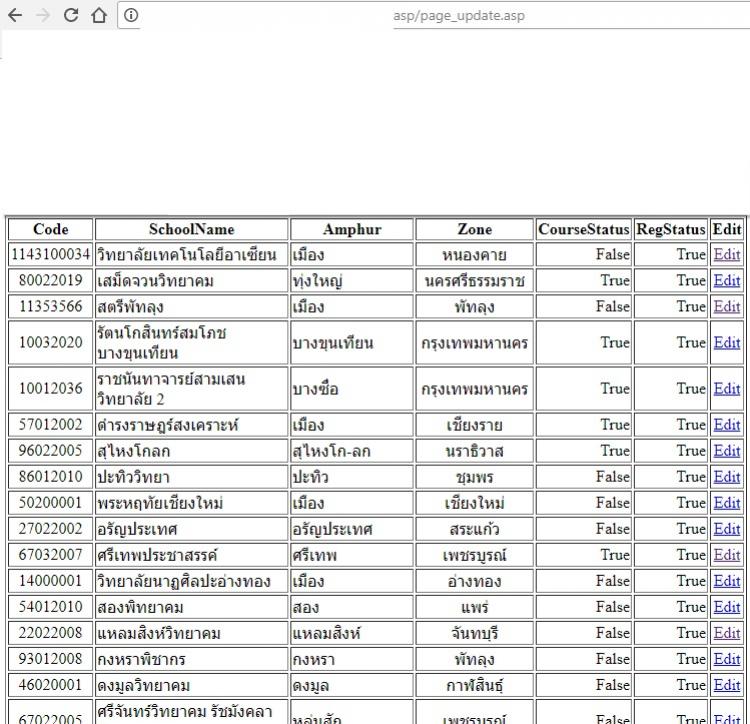Edit the entry coded 50200001
Viewport: 750px width, 724px height.
click(x=726, y=503)
